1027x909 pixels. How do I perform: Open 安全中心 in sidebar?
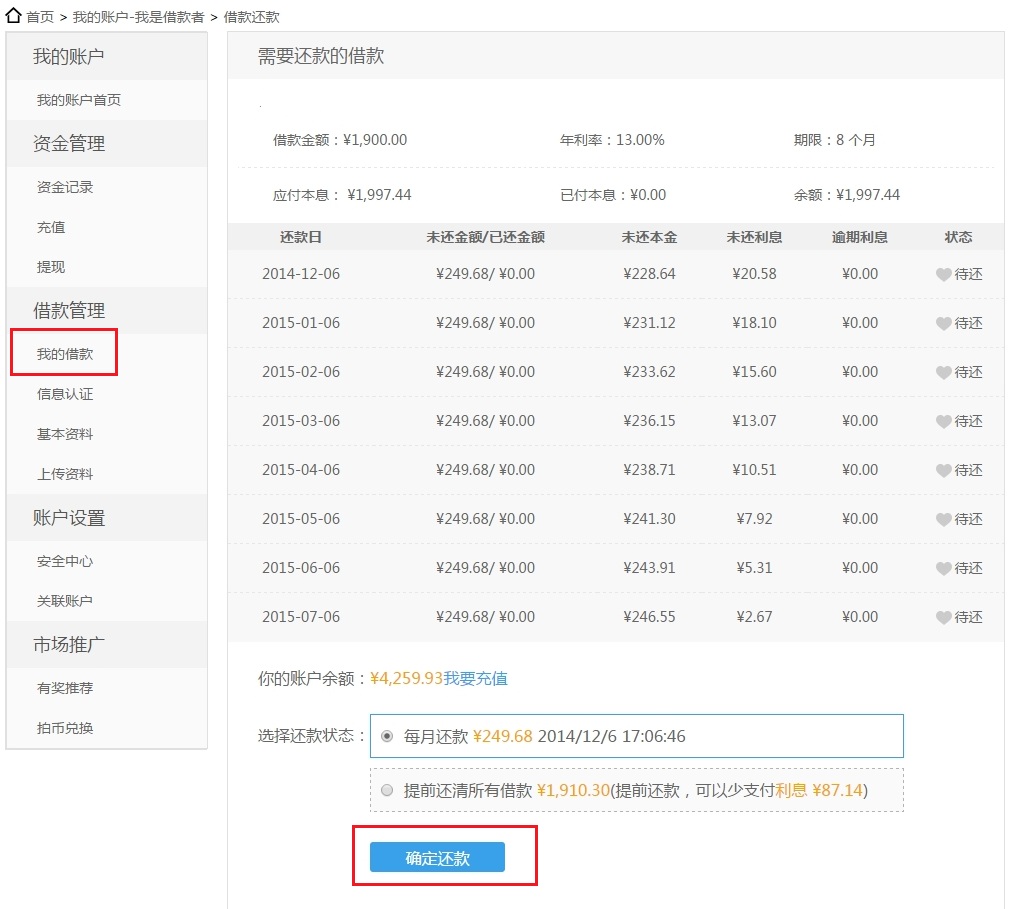65,561
